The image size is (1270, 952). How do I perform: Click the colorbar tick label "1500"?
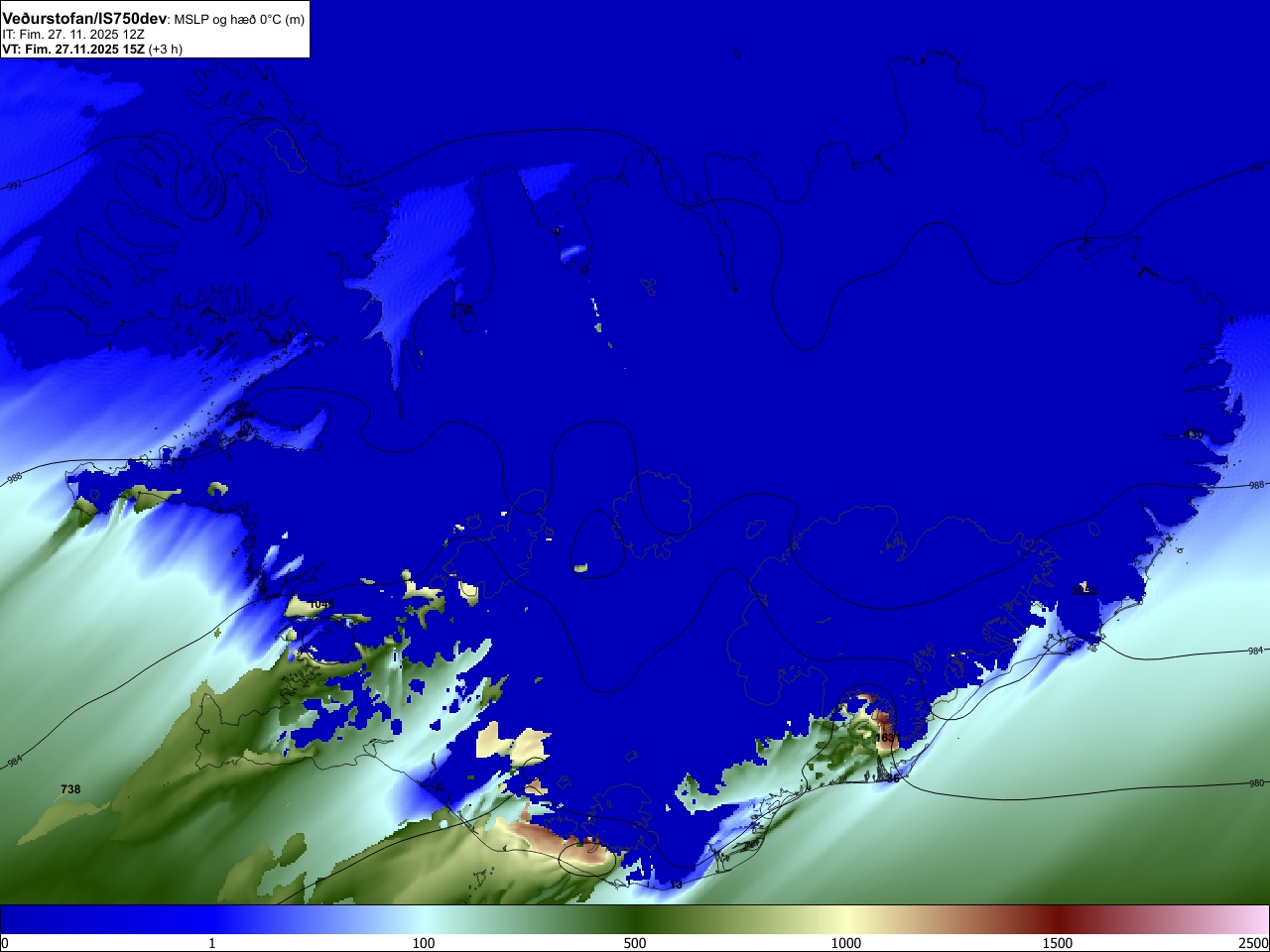click(1058, 943)
